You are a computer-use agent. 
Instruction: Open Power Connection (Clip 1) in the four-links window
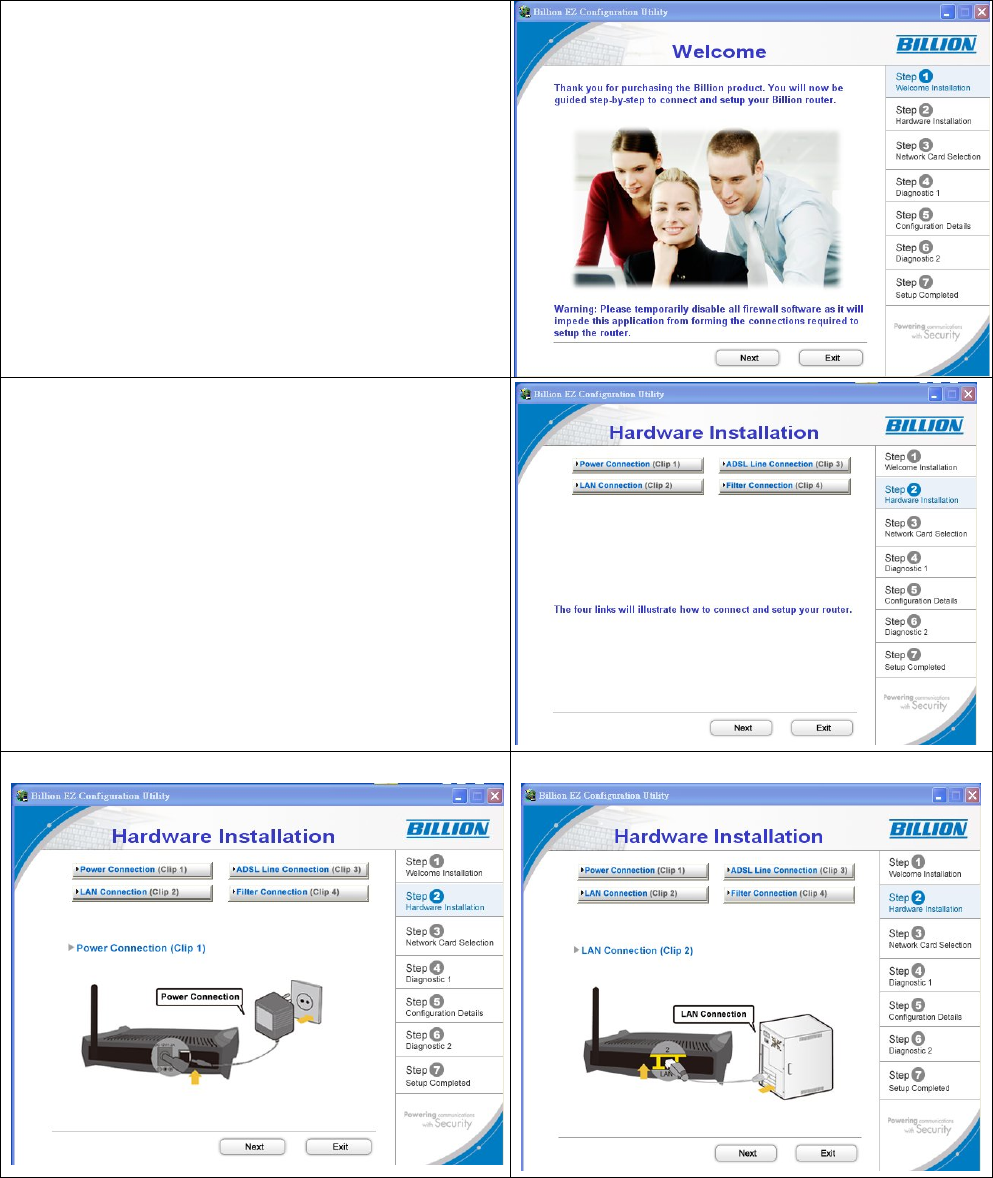coord(638,464)
